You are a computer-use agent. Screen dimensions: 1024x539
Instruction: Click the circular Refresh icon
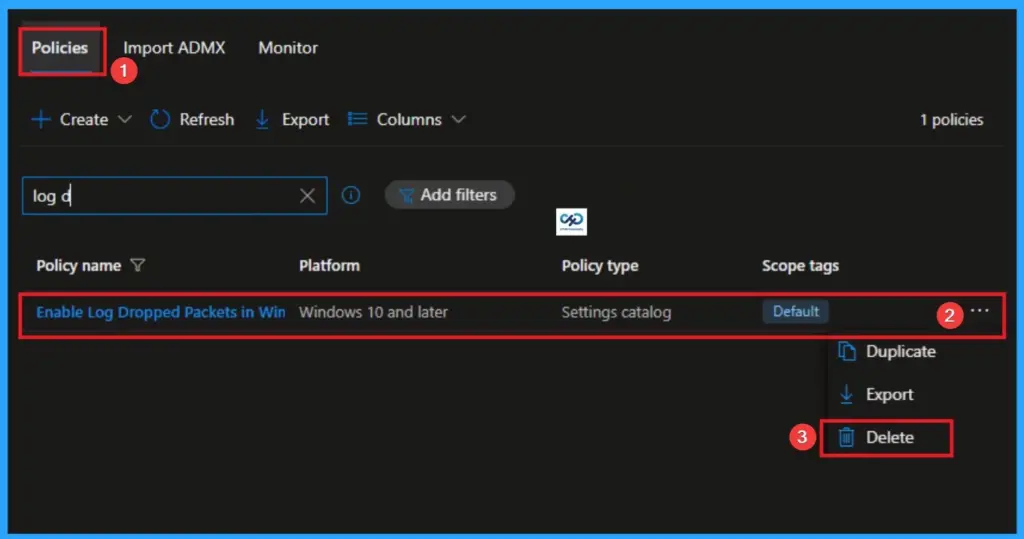159,120
